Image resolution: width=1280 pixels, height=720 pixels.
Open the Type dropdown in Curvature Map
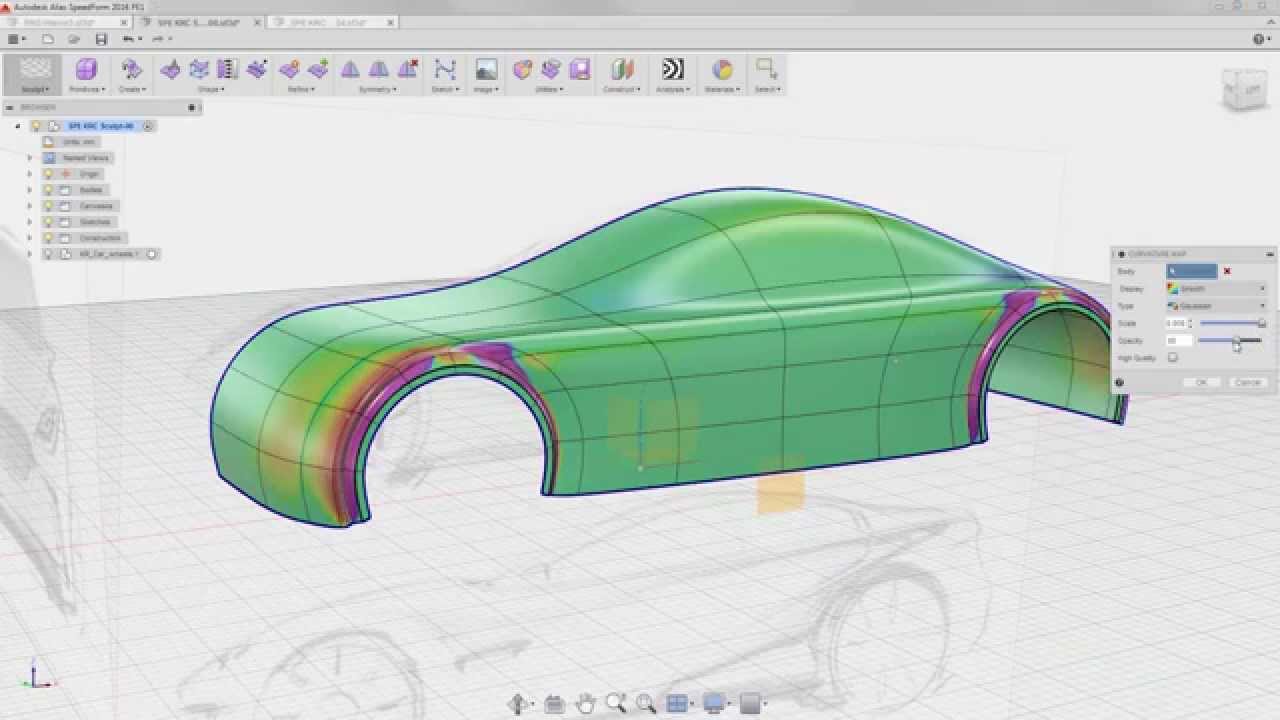1217,306
